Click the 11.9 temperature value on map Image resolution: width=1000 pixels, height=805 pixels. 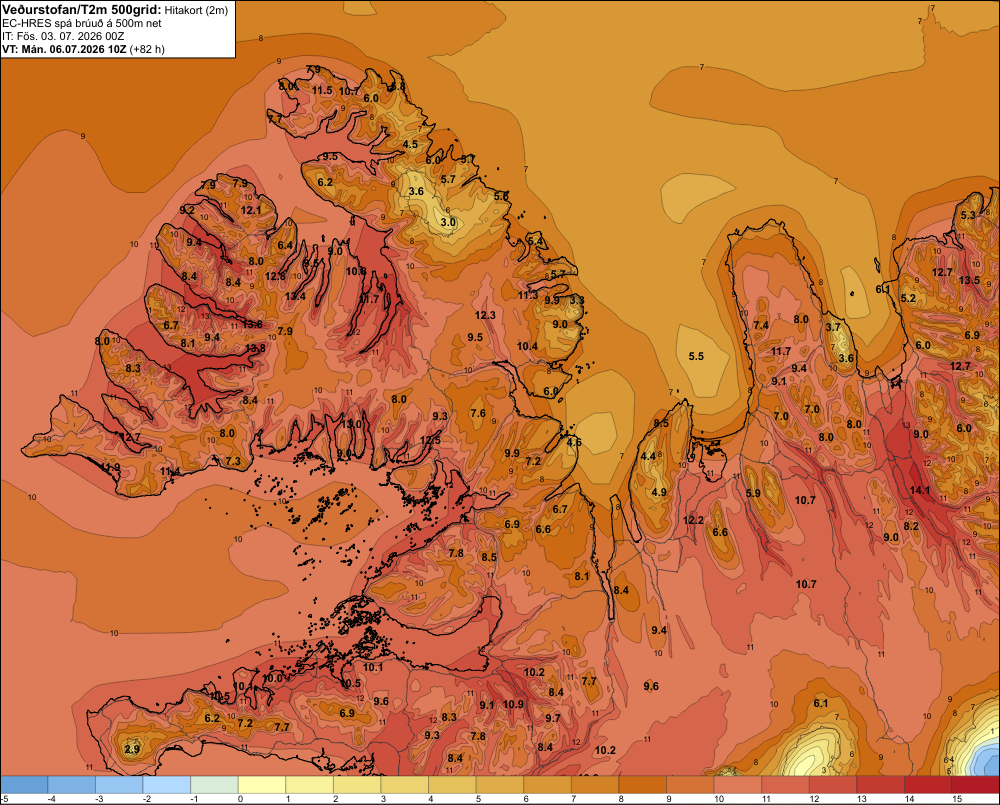pyautogui.click(x=110, y=467)
